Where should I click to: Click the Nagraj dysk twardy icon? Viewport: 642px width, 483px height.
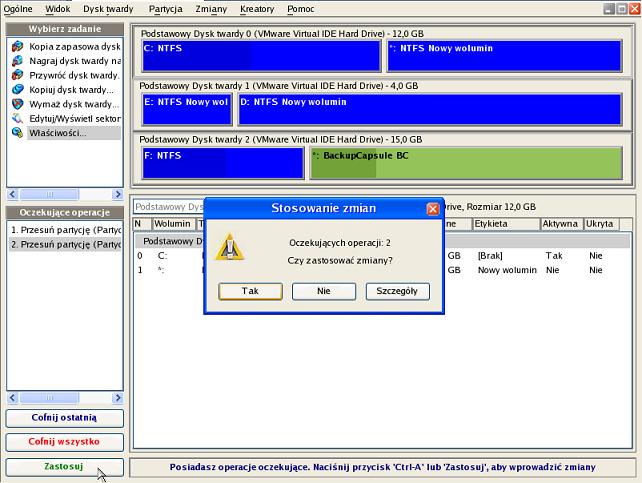(x=17, y=61)
